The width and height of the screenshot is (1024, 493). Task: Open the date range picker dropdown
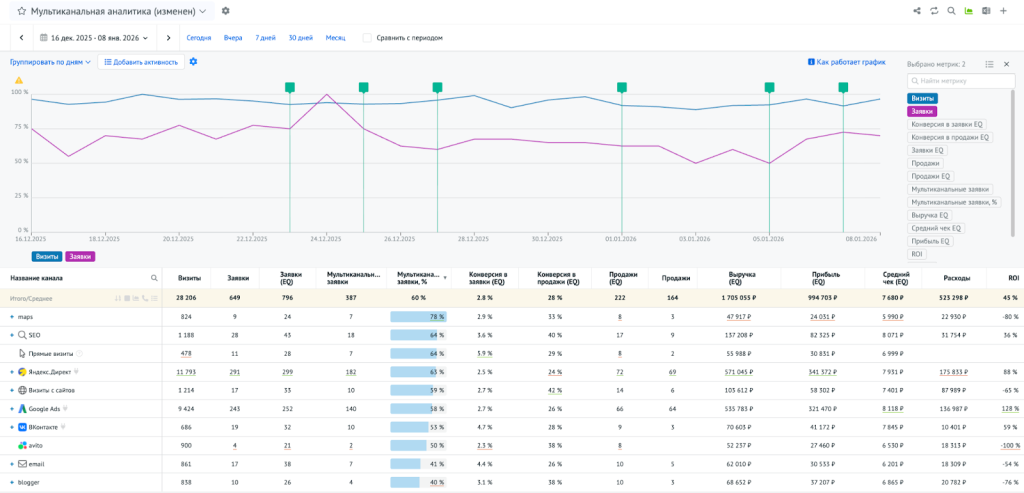click(x=95, y=38)
